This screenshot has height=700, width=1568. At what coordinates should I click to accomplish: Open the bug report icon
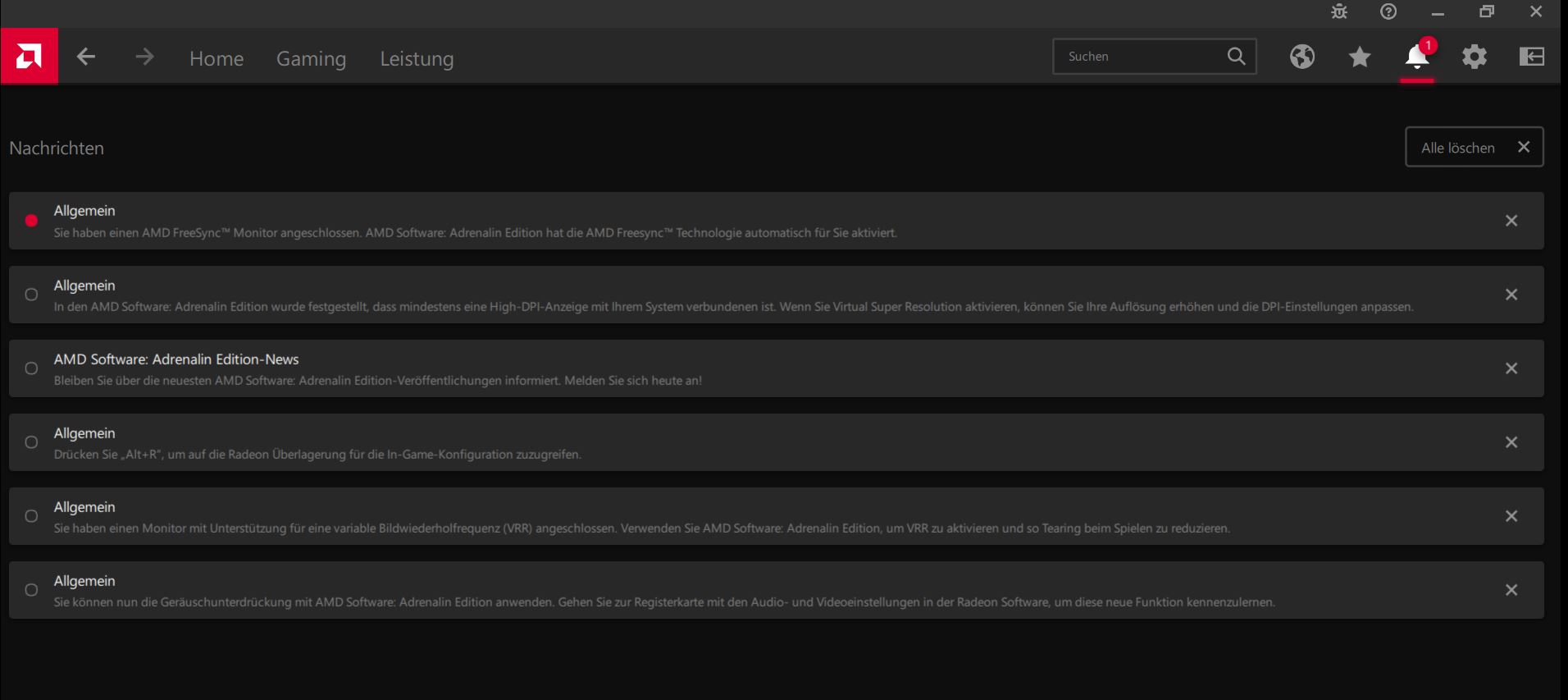tap(1339, 11)
